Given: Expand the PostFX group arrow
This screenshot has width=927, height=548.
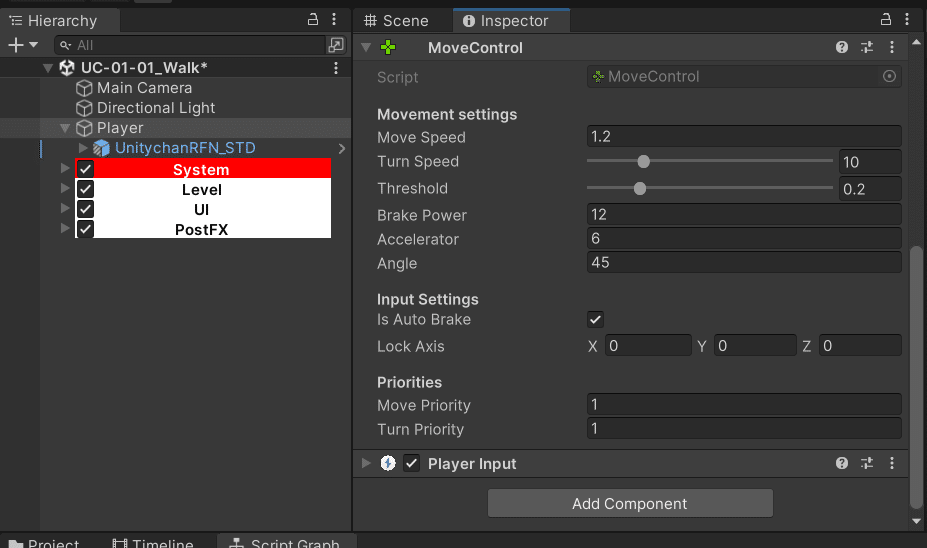Looking at the screenshot, I should point(65,228).
